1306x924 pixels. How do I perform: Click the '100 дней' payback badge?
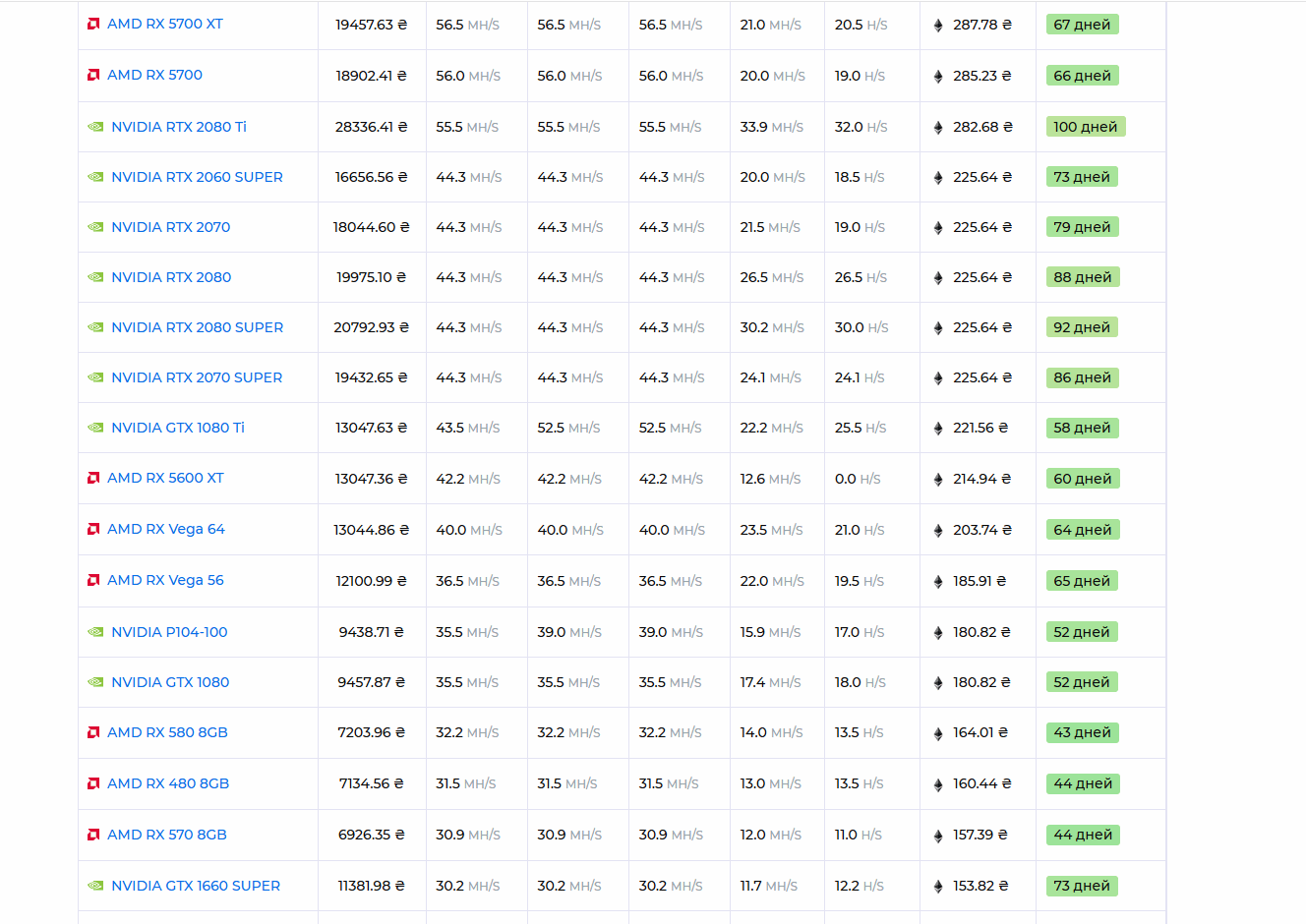(1086, 127)
